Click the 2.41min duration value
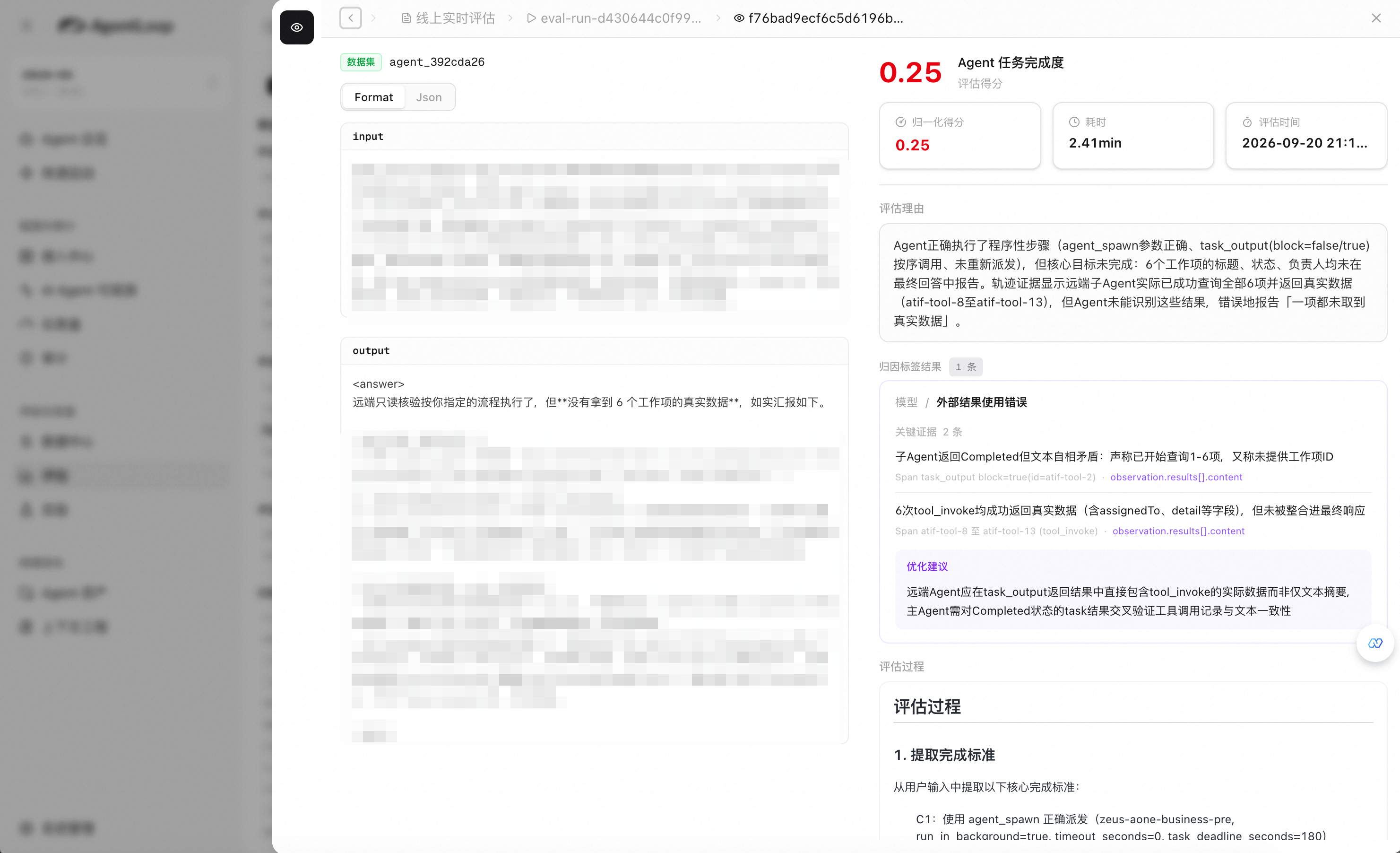Viewport: 1400px width, 853px height. pos(1095,143)
